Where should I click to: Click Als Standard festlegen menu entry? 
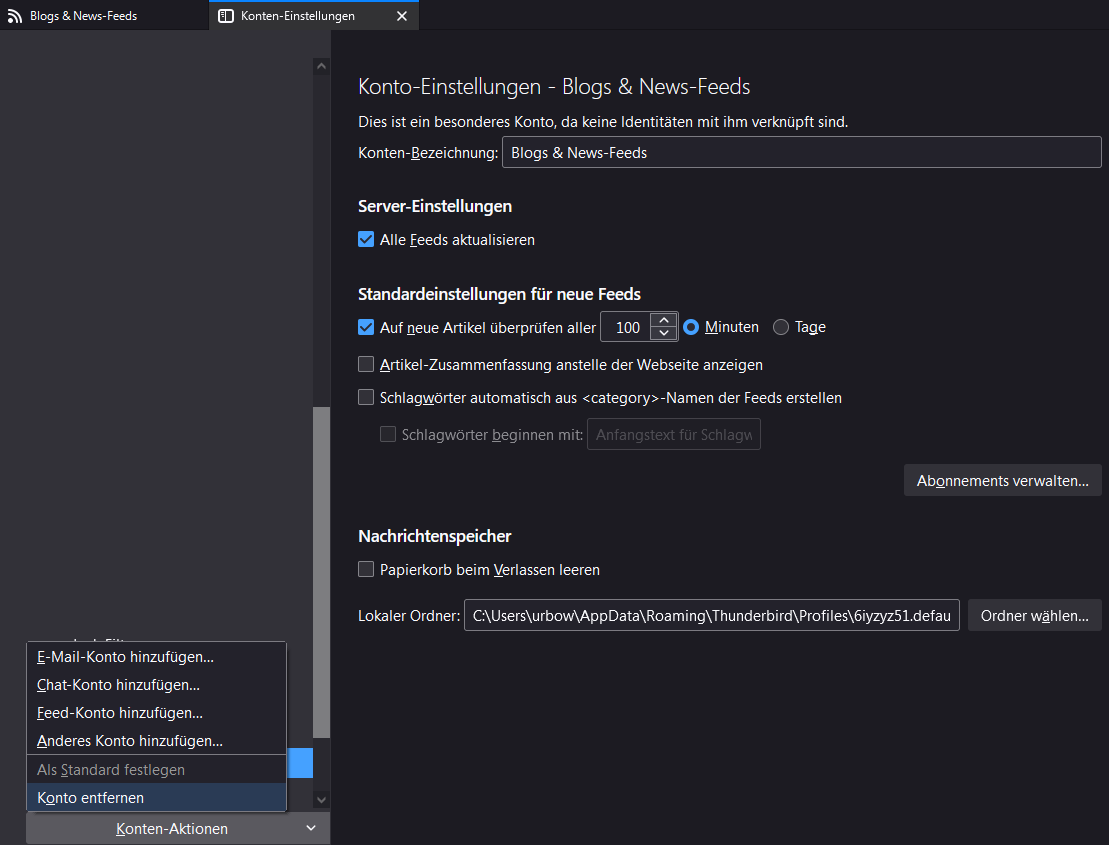(156, 769)
